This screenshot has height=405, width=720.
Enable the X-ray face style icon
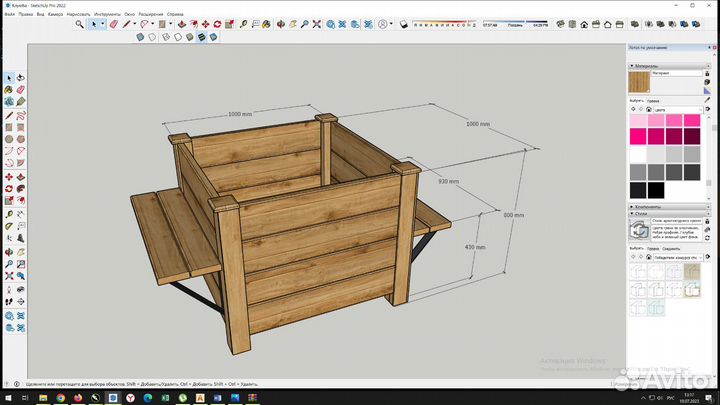[141, 36]
